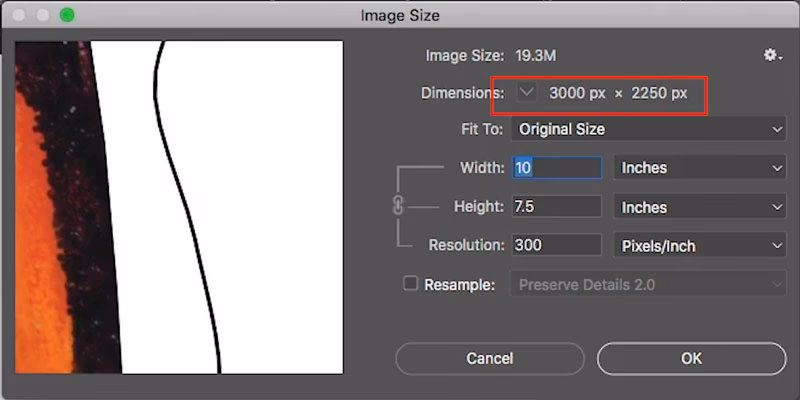Open the Dimensions units dropdown arrow

[528, 93]
